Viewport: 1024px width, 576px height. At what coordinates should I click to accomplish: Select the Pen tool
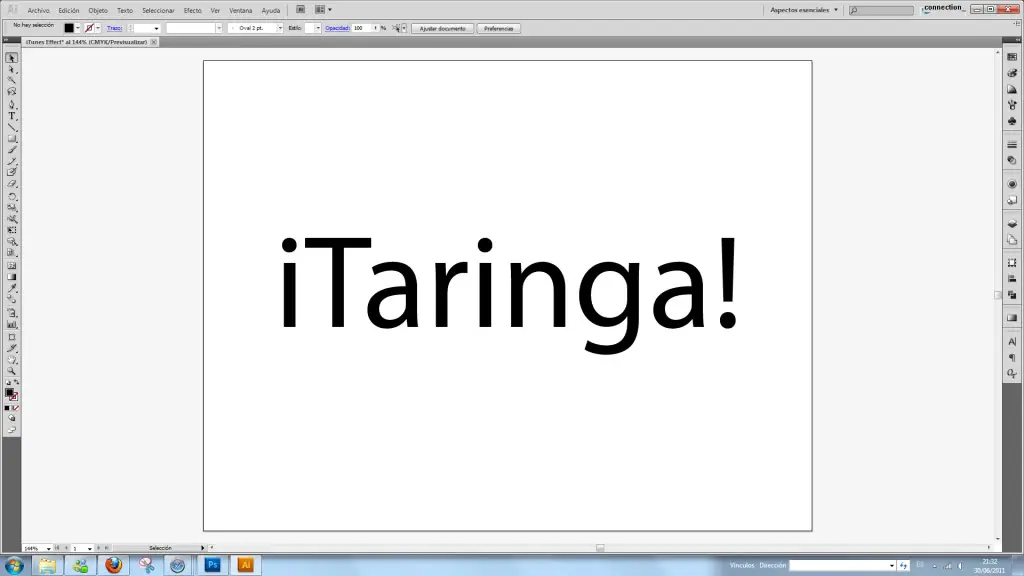pos(12,104)
